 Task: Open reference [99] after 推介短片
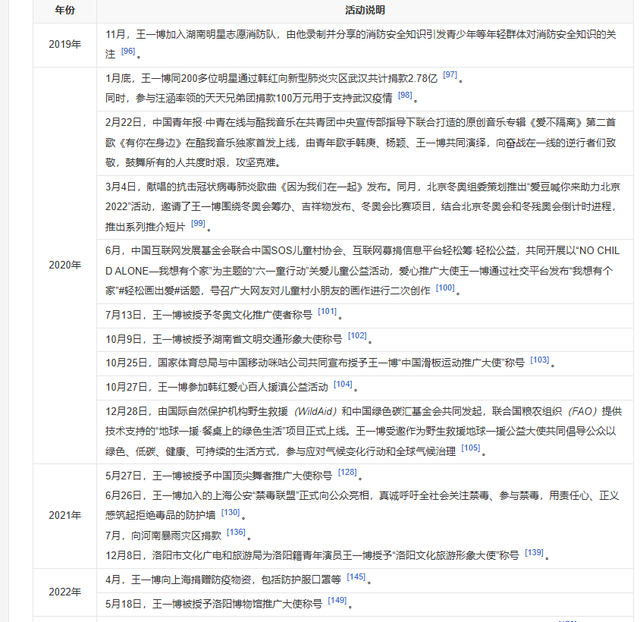(x=198, y=223)
